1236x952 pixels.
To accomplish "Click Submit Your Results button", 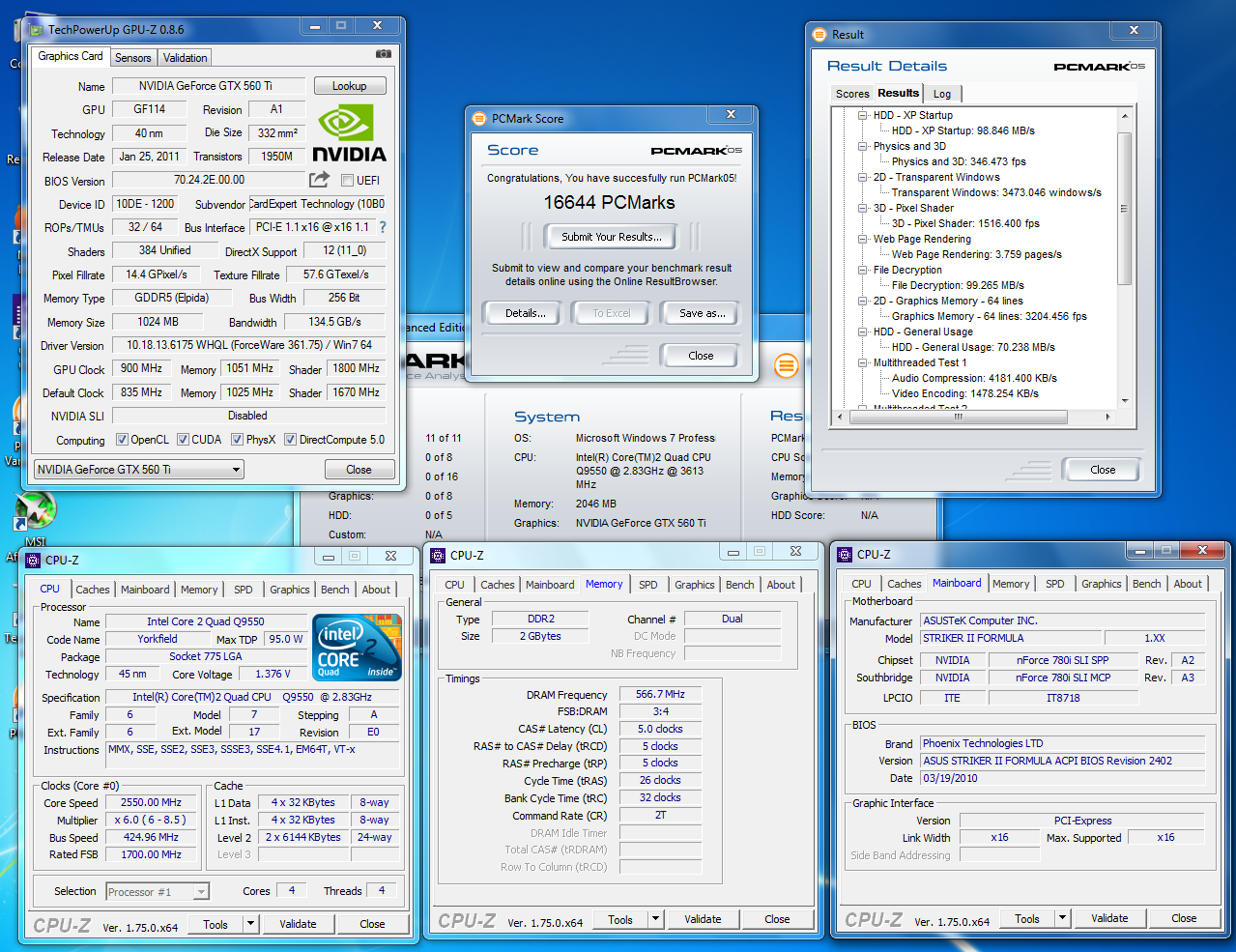I will [612, 237].
